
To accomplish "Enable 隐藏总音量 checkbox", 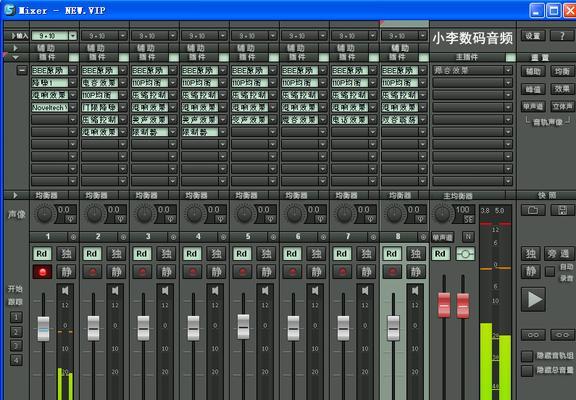I will pyautogui.click(x=527, y=370).
